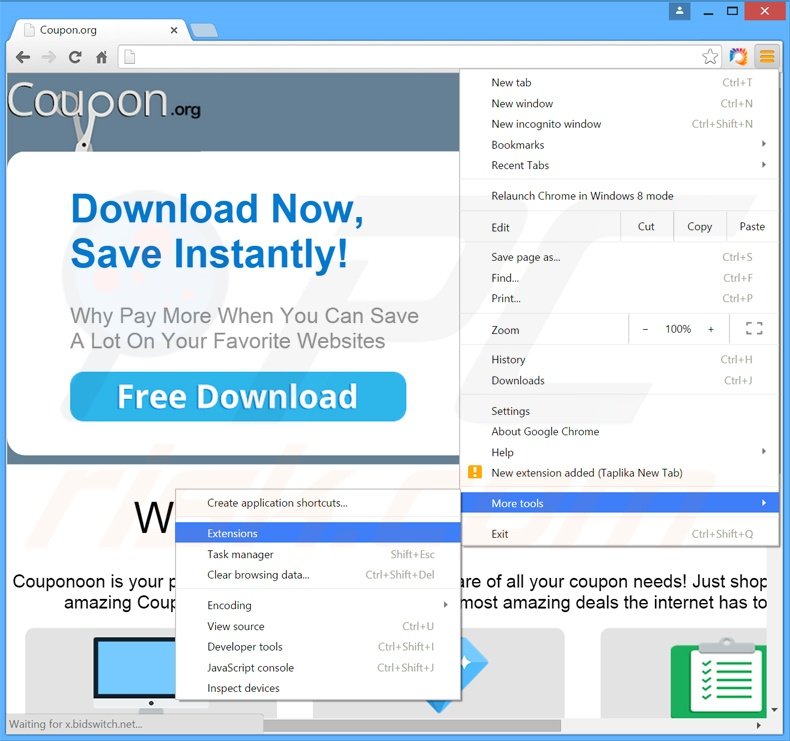The width and height of the screenshot is (790, 741).
Task: Open Extensions from More tools
Action: tap(318, 533)
